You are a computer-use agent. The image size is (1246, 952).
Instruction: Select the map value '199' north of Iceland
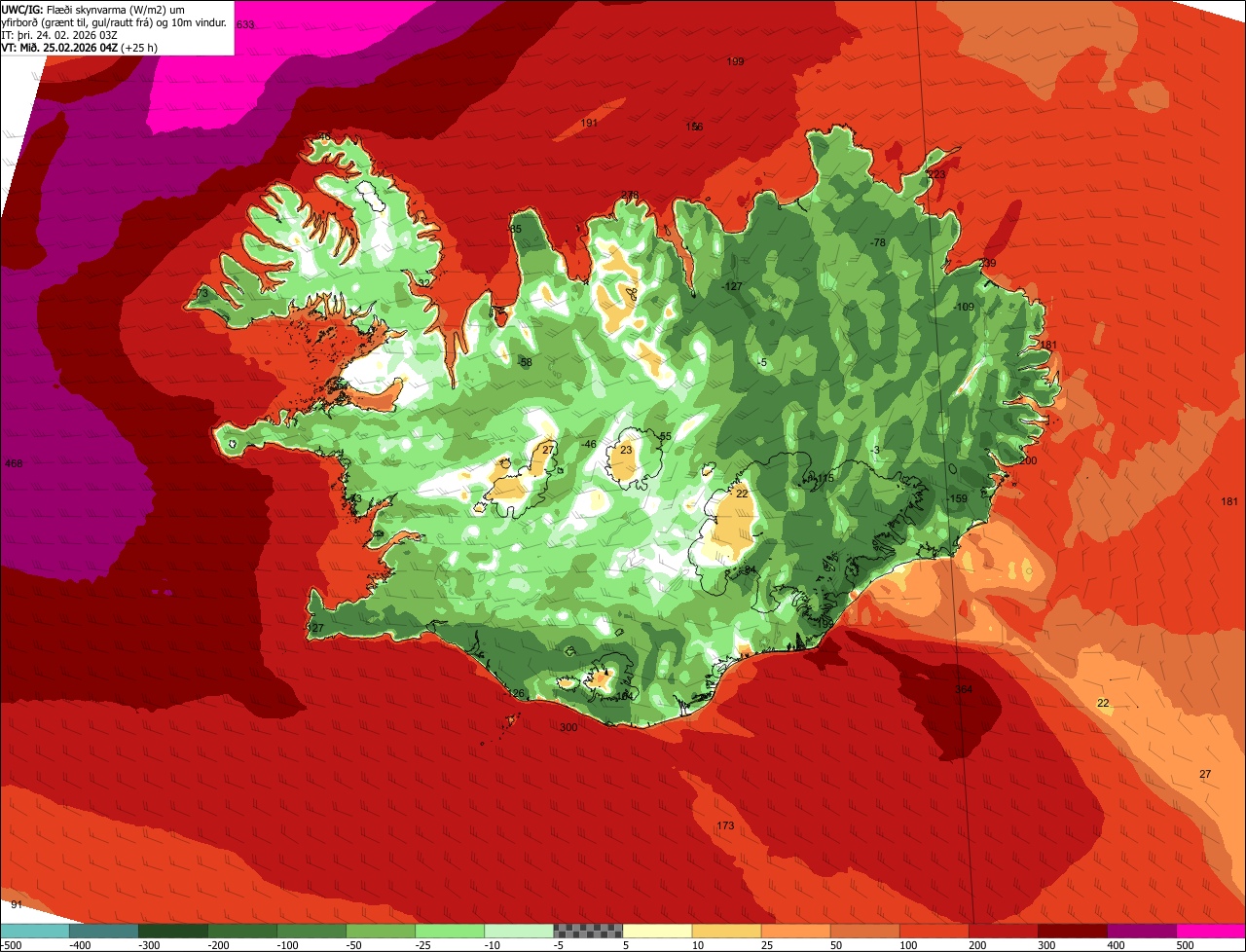(735, 61)
